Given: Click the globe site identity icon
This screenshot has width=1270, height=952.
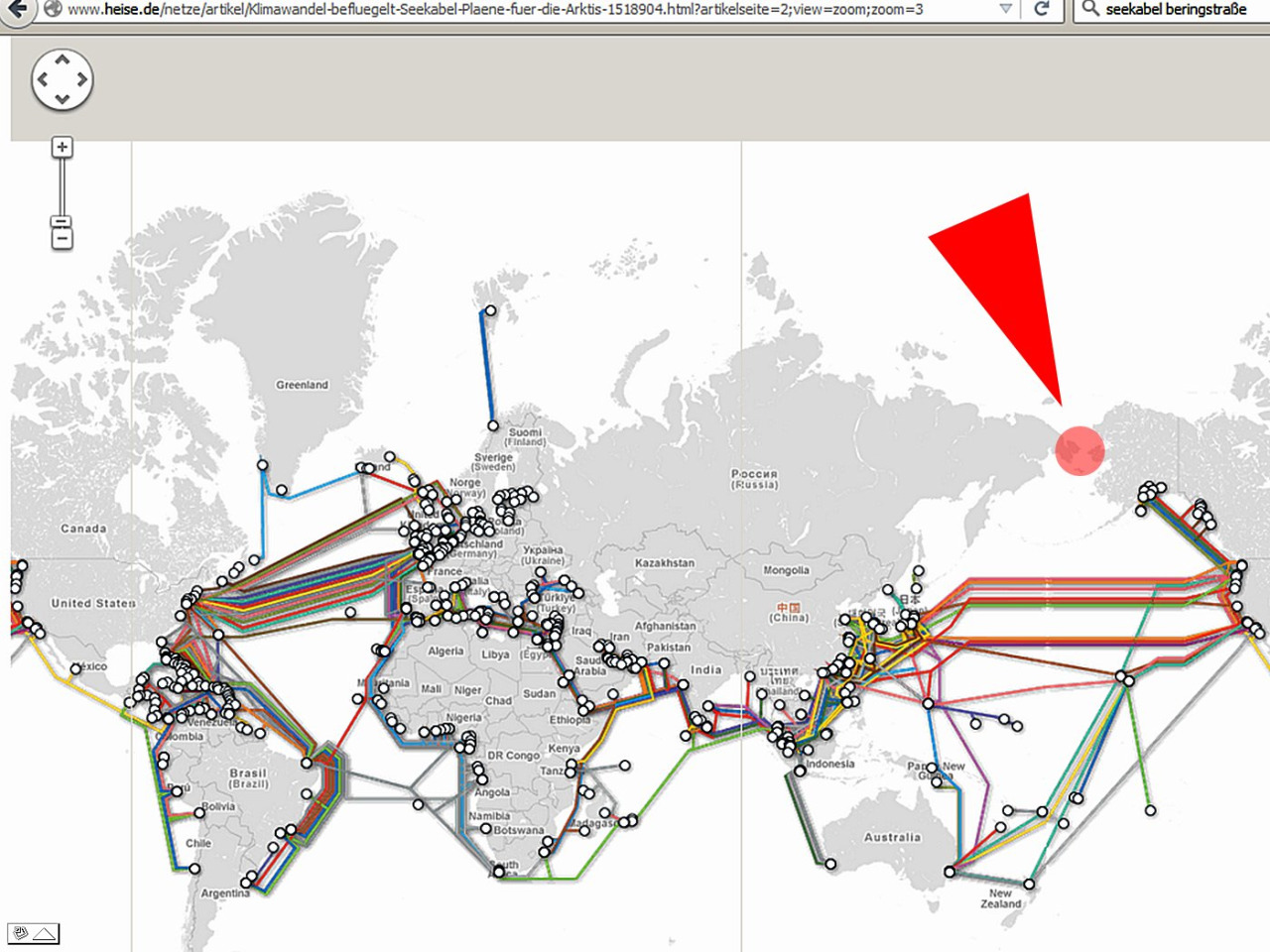Looking at the screenshot, I should coord(52,9).
